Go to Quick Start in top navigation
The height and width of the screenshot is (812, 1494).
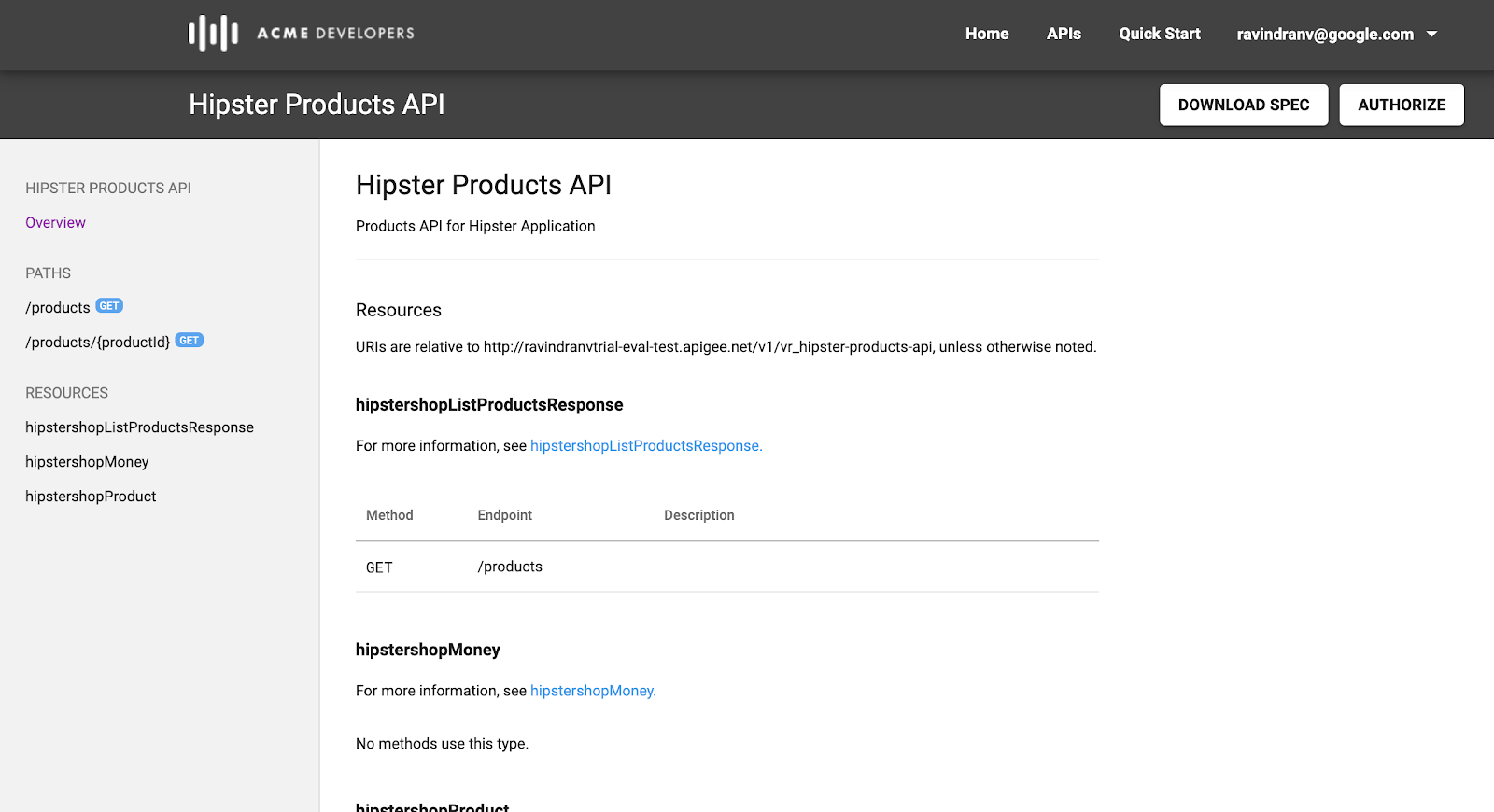(1160, 34)
